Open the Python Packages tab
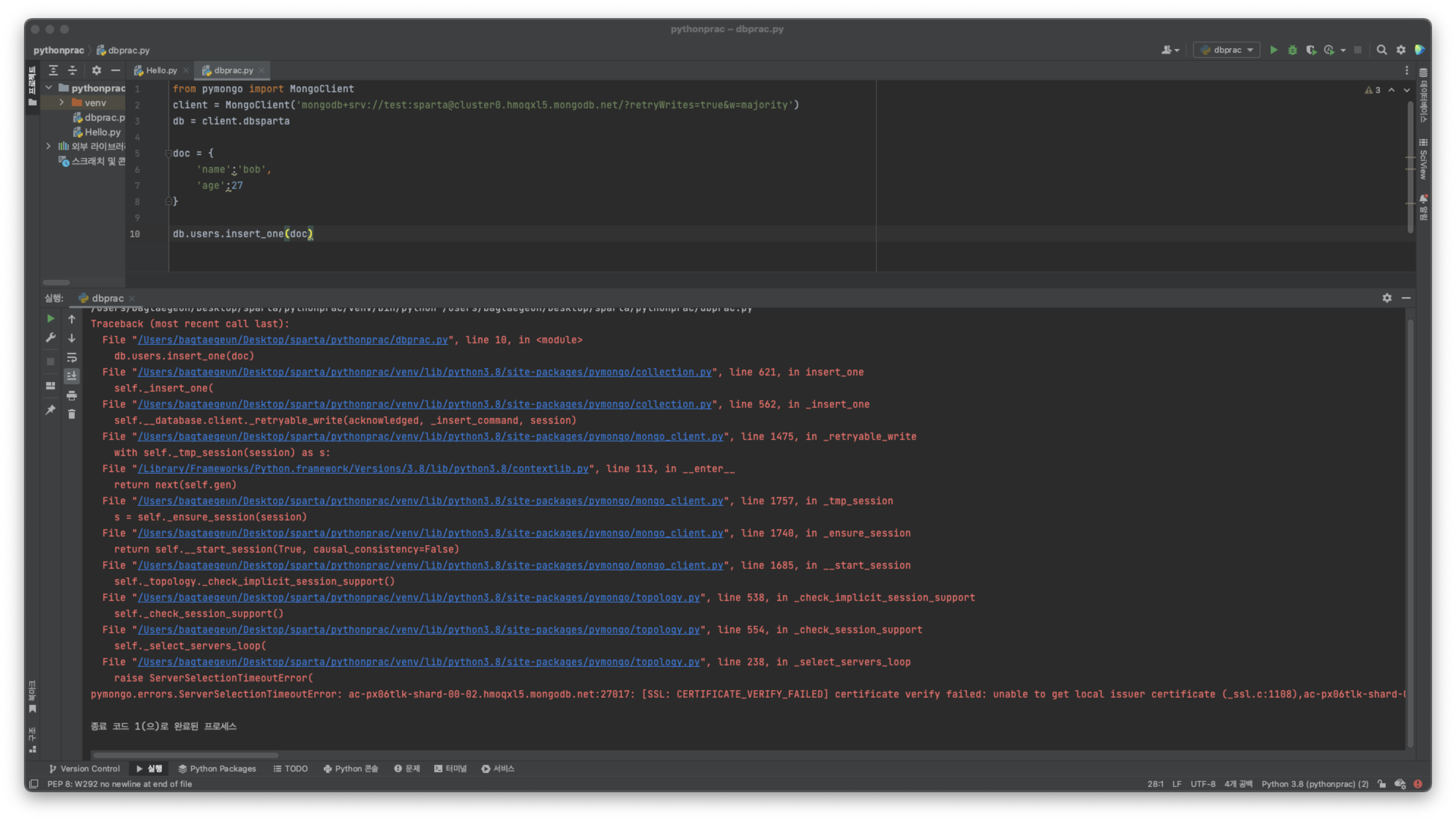This screenshot has height=822, width=1456. pyautogui.click(x=217, y=768)
